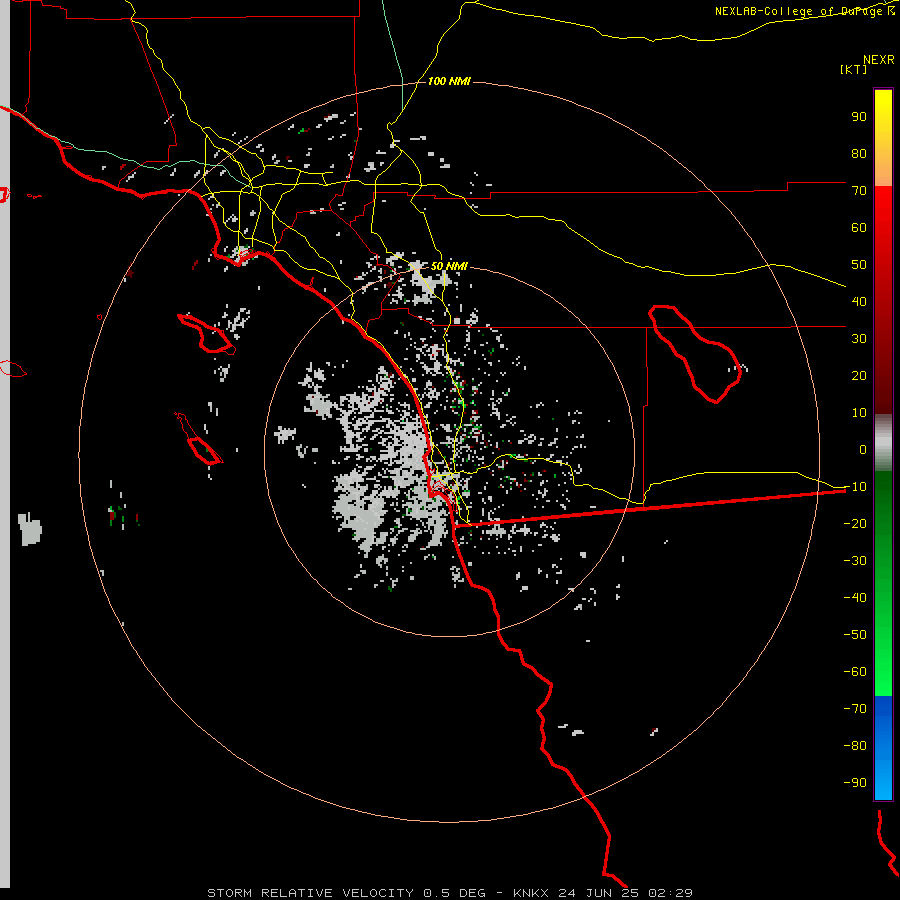The height and width of the screenshot is (900, 900).
Task: Click the 02:29 timestamp in caption
Action: [670, 893]
